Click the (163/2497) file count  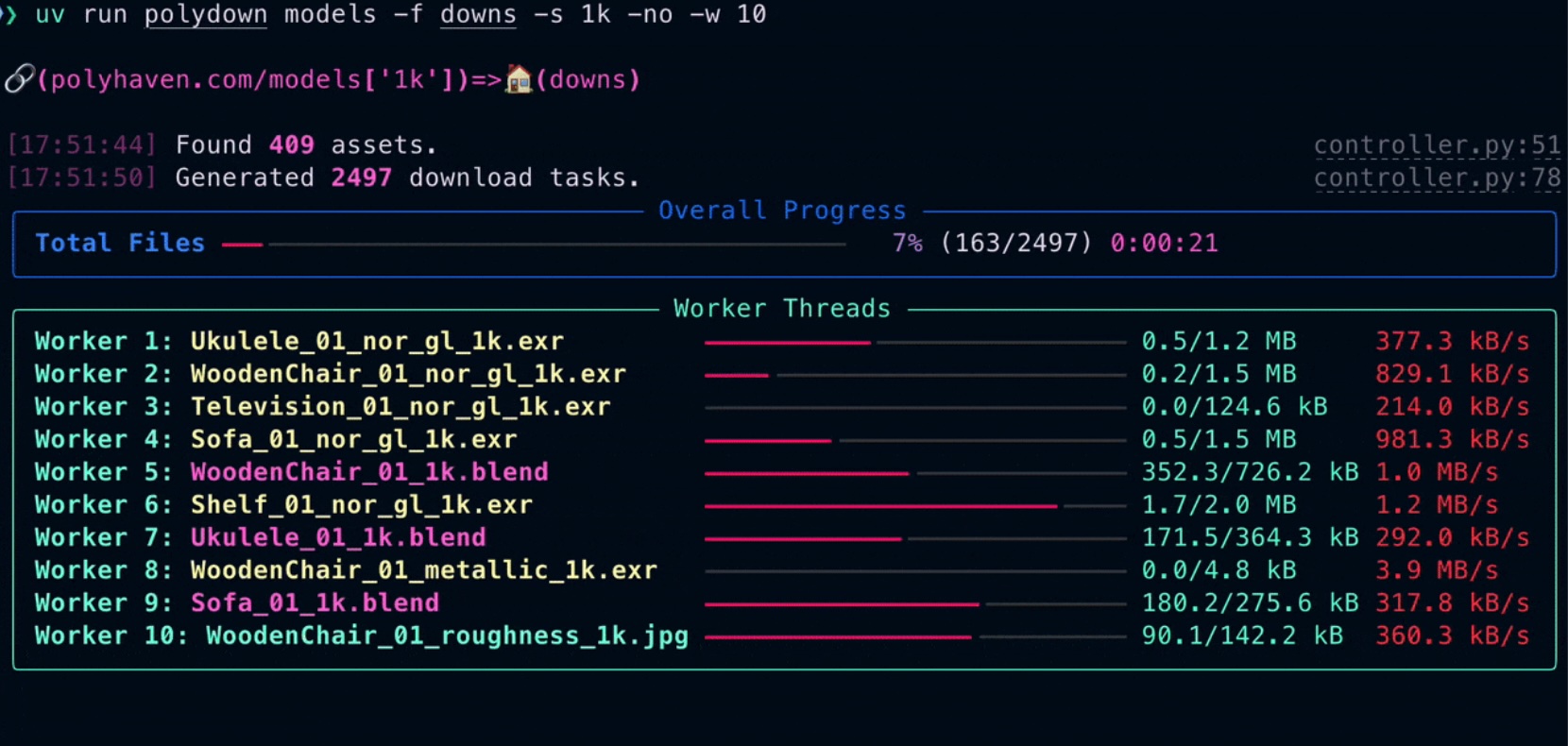tap(1016, 244)
